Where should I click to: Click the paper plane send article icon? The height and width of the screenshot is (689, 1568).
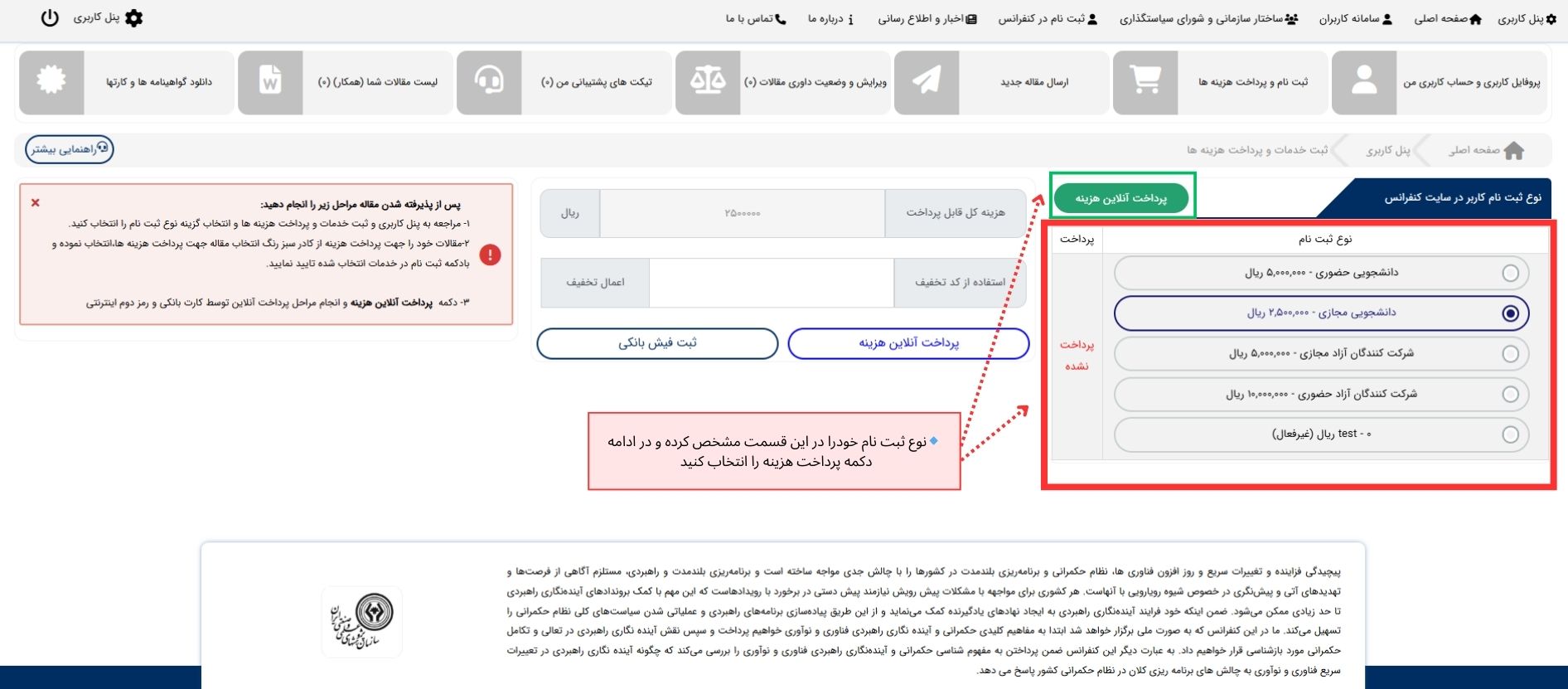[x=927, y=81]
